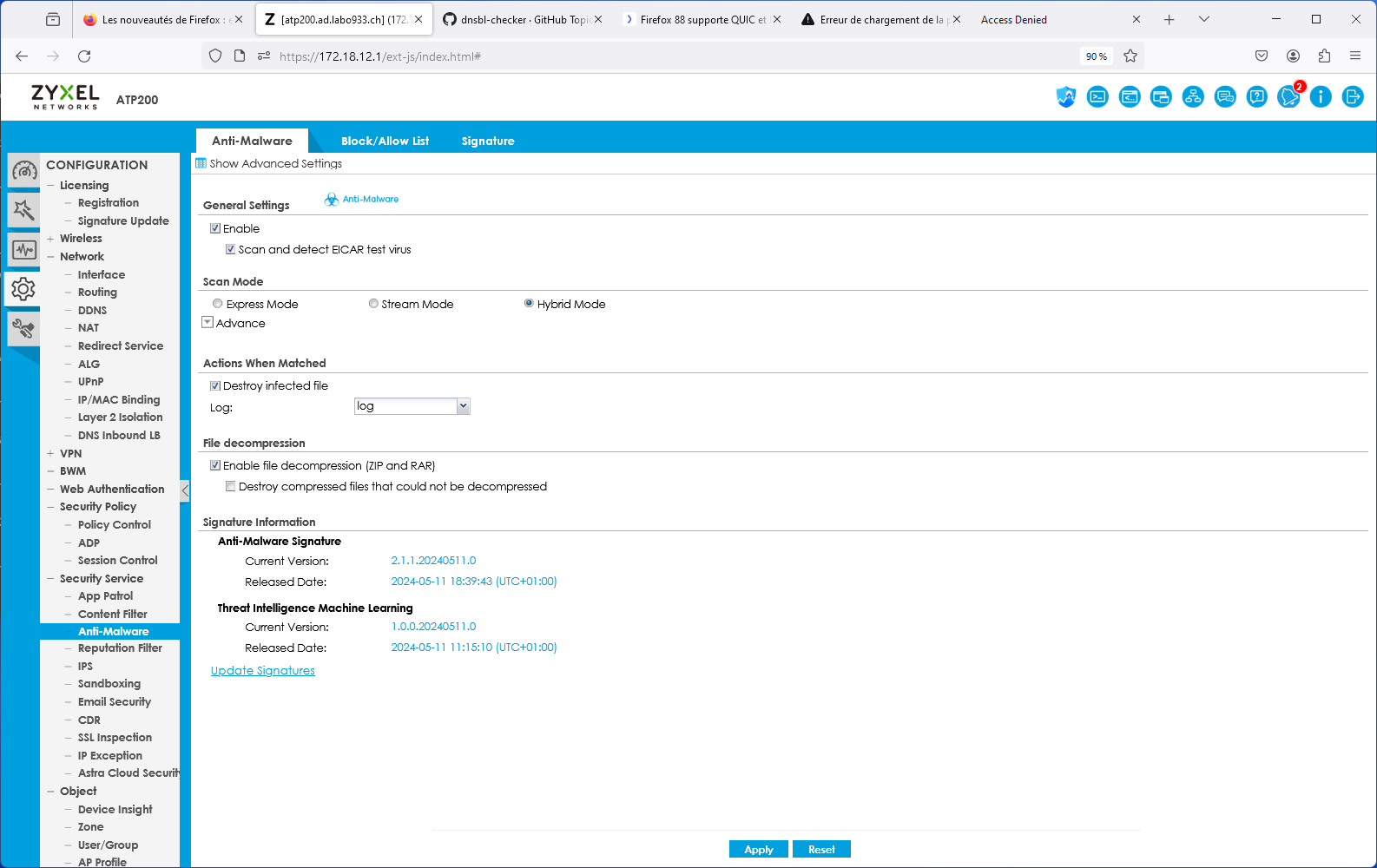The image size is (1377, 868).
Task: Save to Pocket icon in Firefox toolbar
Action: coord(1262,56)
